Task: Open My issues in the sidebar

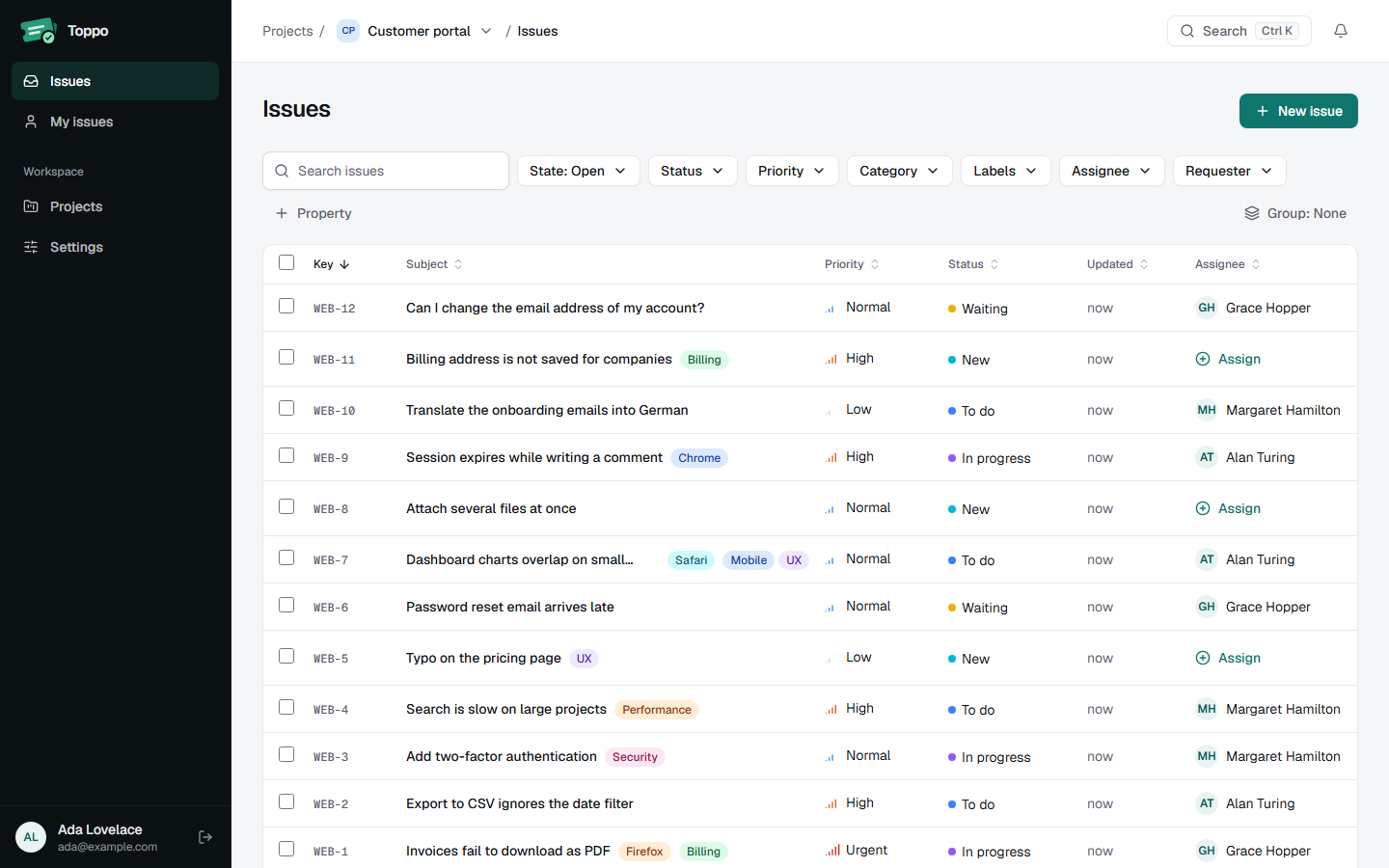Action: [x=116, y=122]
